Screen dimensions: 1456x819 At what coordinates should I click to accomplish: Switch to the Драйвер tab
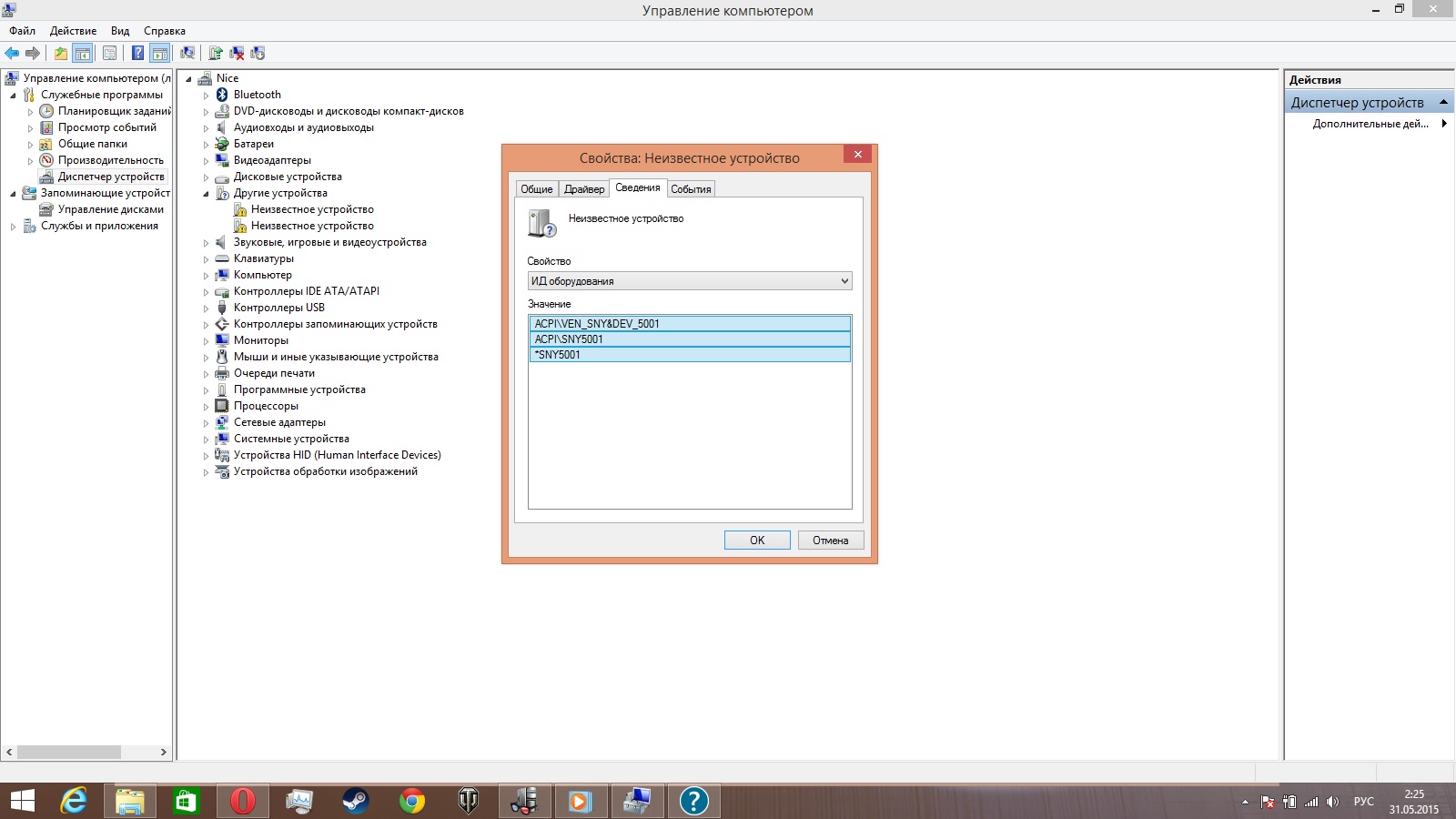(583, 189)
